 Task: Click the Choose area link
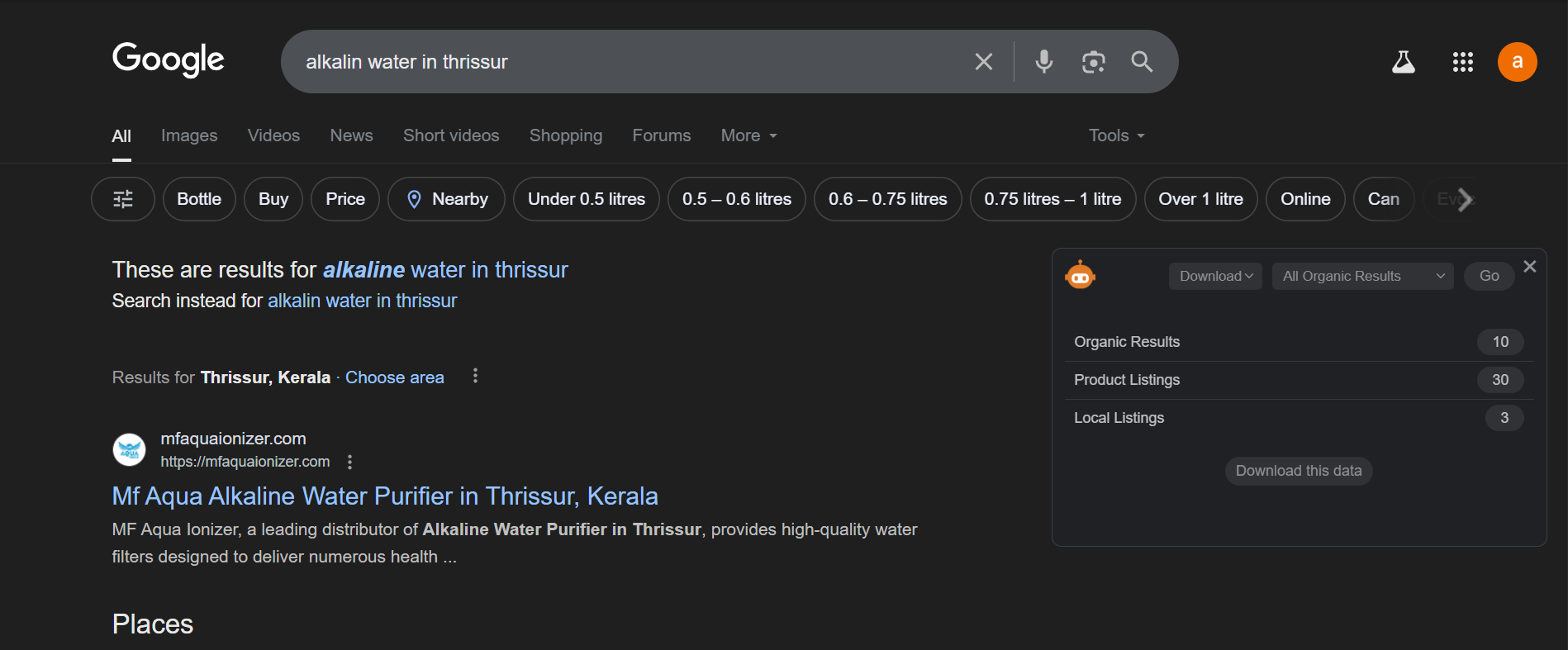coord(395,377)
